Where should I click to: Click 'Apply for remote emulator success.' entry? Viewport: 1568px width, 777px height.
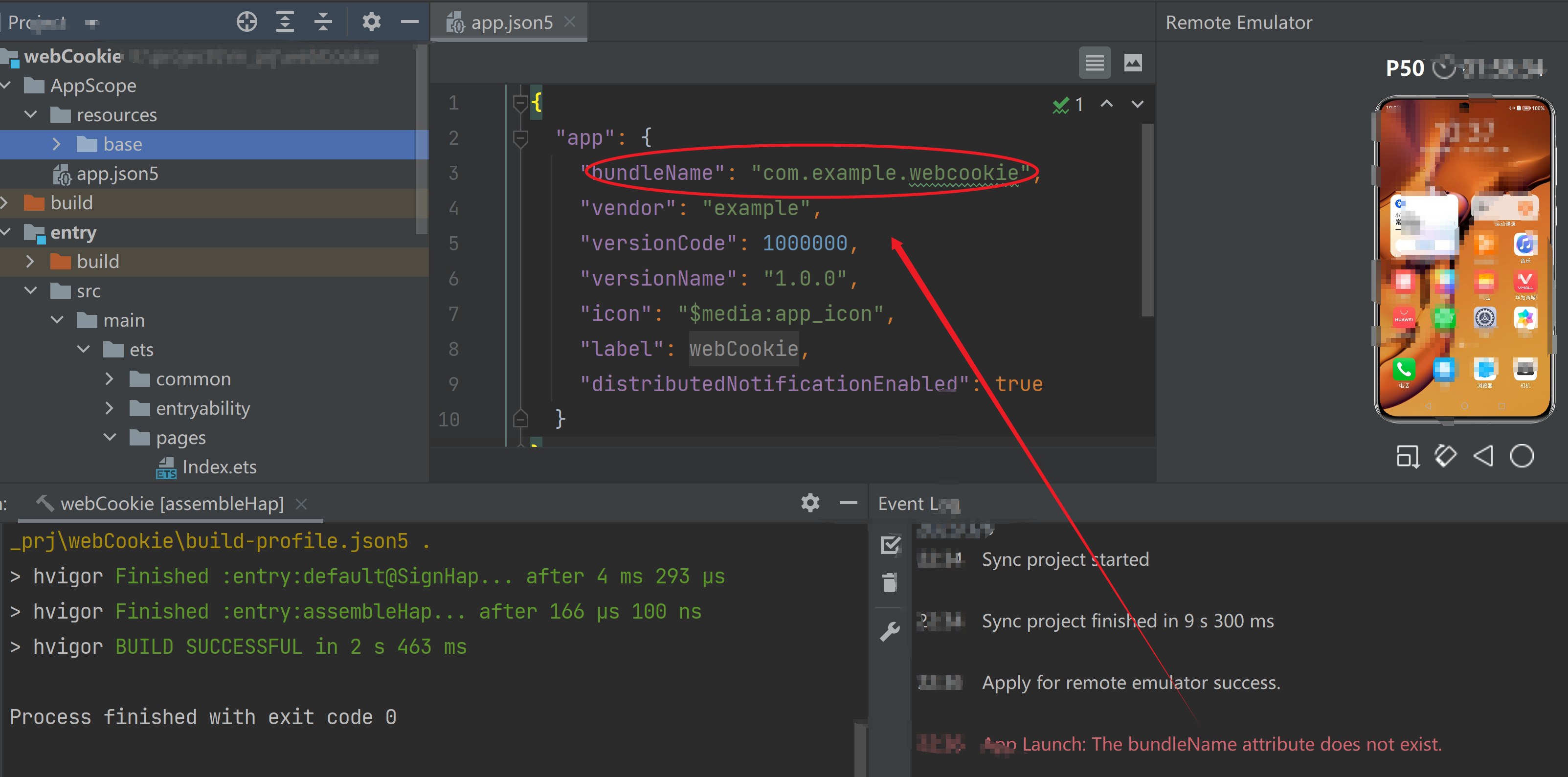(1131, 683)
